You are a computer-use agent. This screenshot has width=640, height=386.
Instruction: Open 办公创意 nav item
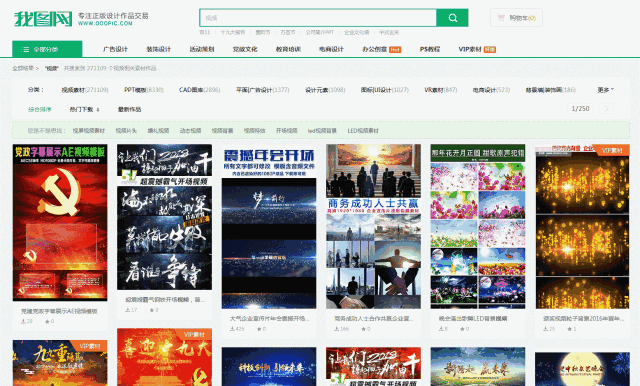(375, 49)
